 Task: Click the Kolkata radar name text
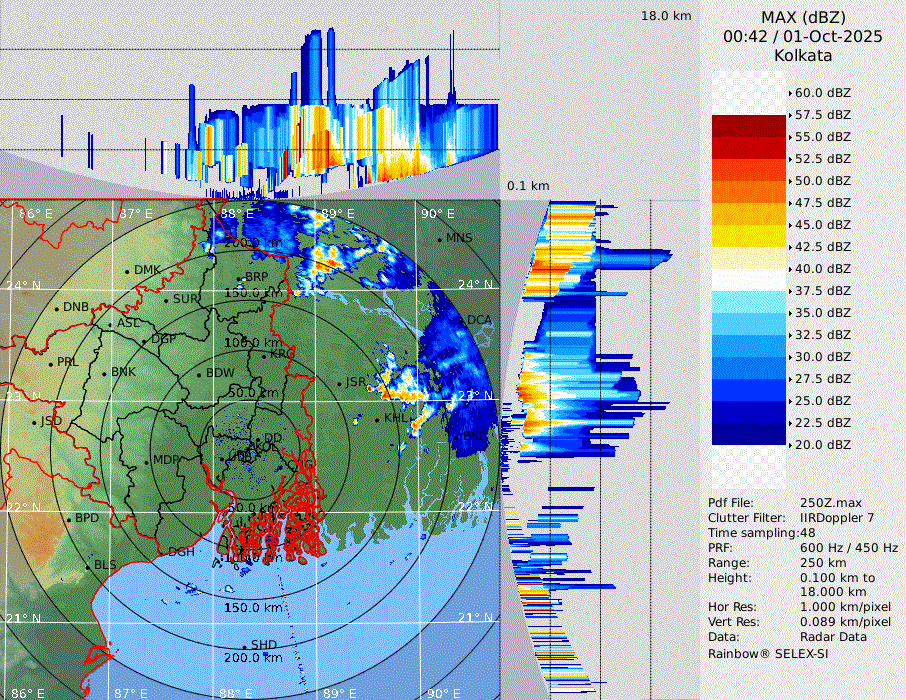[x=803, y=56]
